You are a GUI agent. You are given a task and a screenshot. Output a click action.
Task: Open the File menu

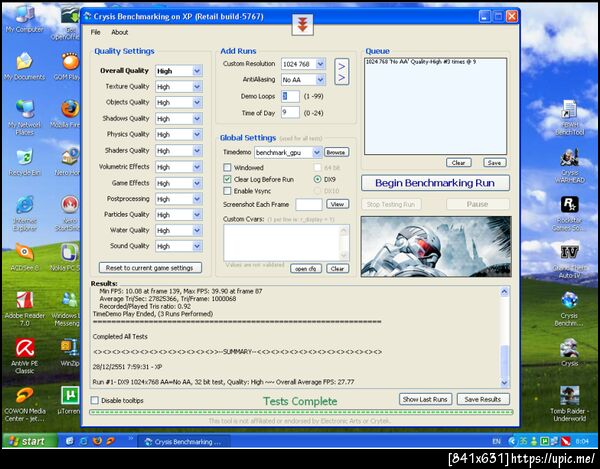pos(95,32)
